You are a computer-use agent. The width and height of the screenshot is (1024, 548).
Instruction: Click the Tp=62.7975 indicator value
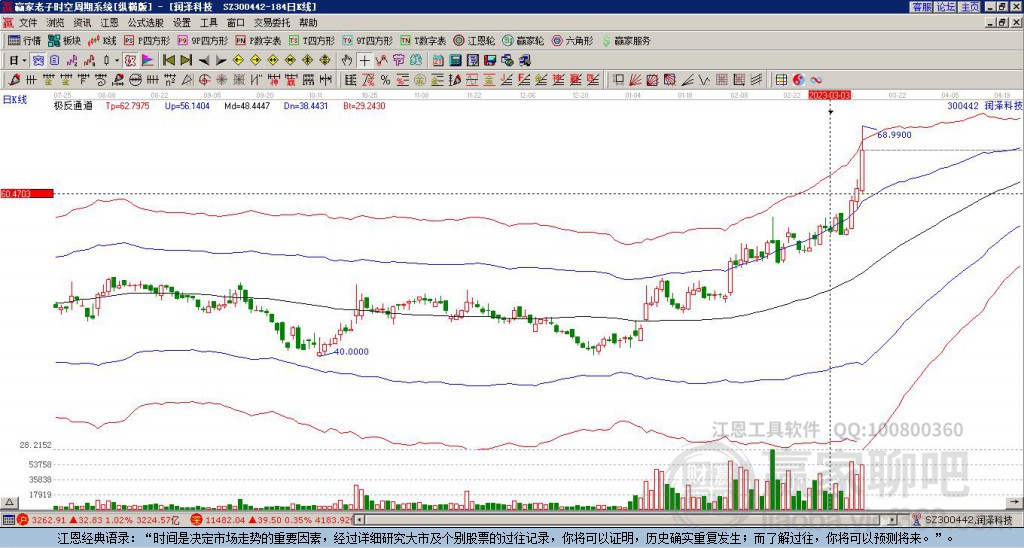127,106
